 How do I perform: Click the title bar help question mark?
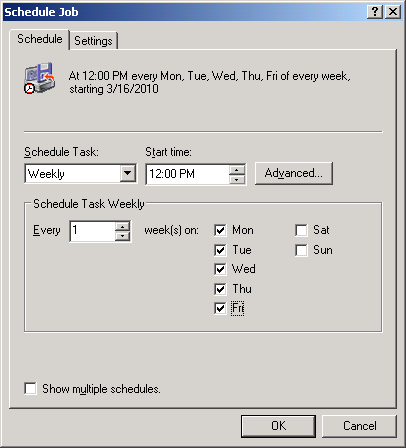point(375,12)
